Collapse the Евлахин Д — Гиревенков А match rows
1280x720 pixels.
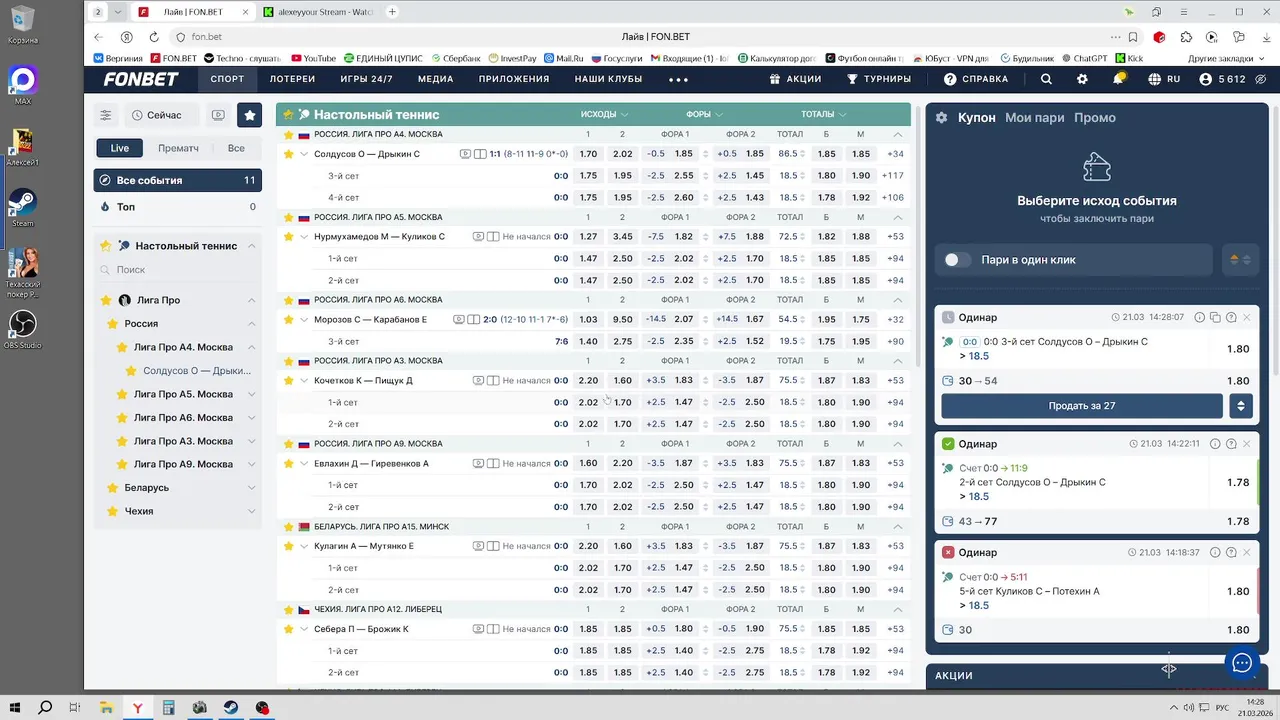pyautogui.click(x=304, y=463)
